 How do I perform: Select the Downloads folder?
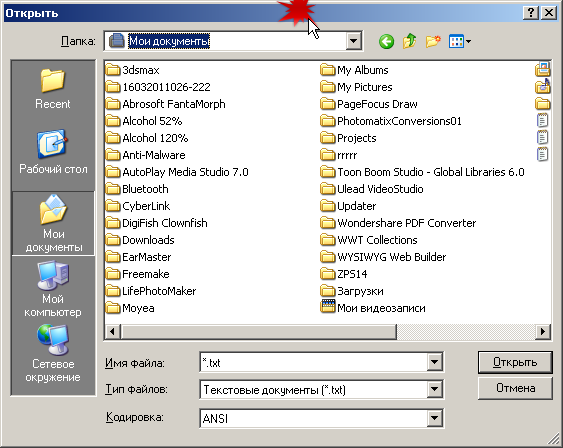pyautogui.click(x=140, y=240)
